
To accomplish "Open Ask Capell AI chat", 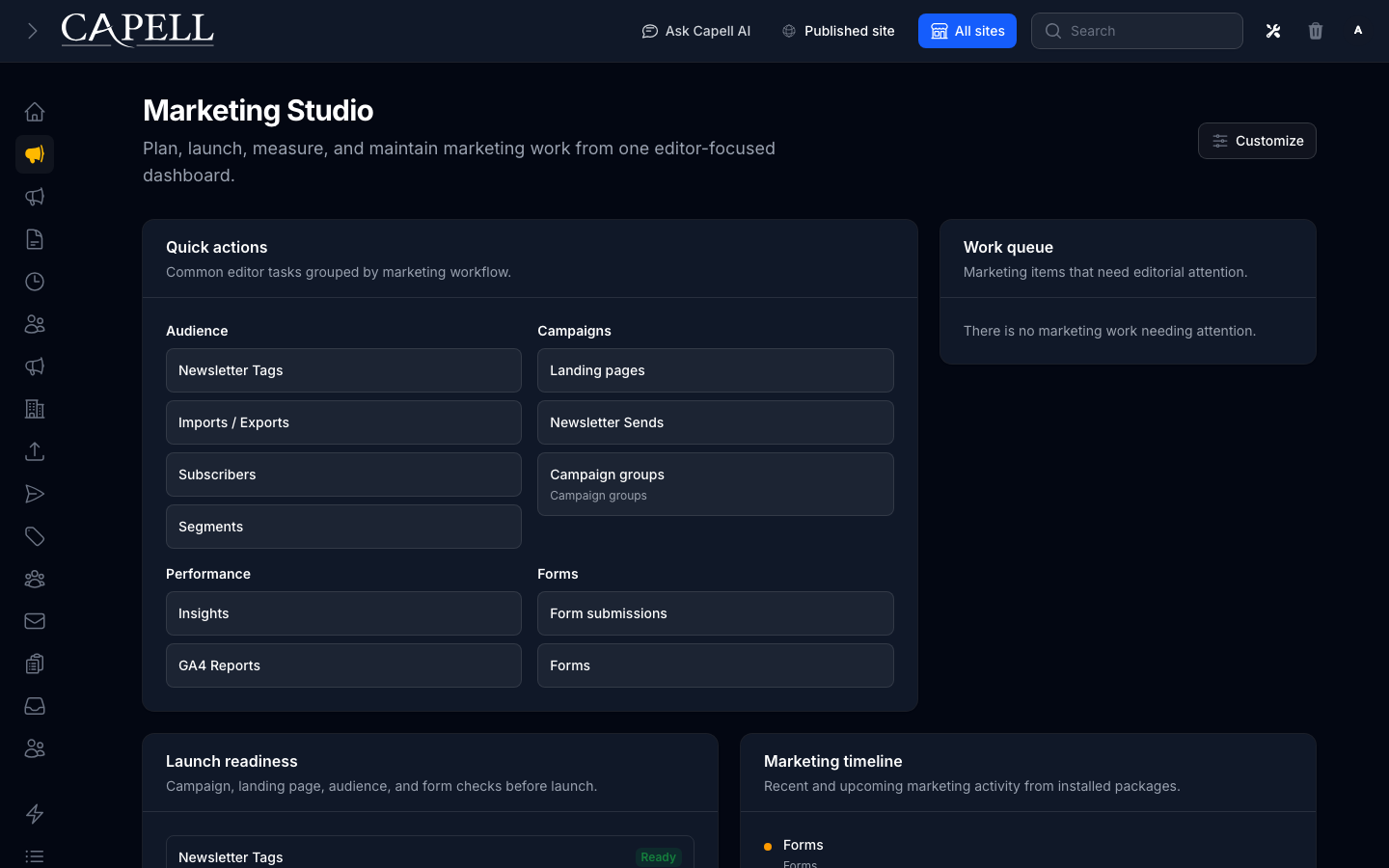I will tap(696, 31).
